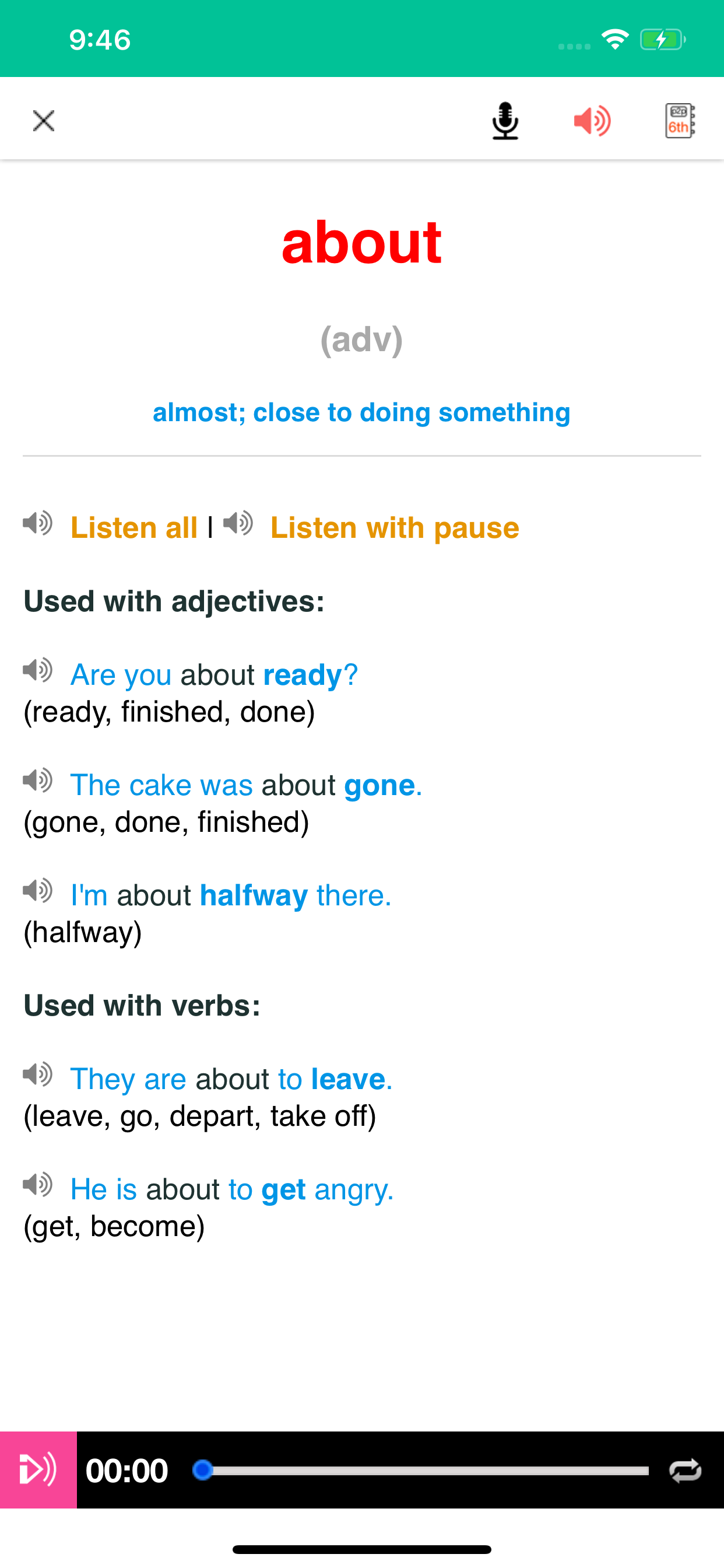Tap the red speaker pronunciation icon
The width and height of the screenshot is (724, 1568).
[592, 121]
